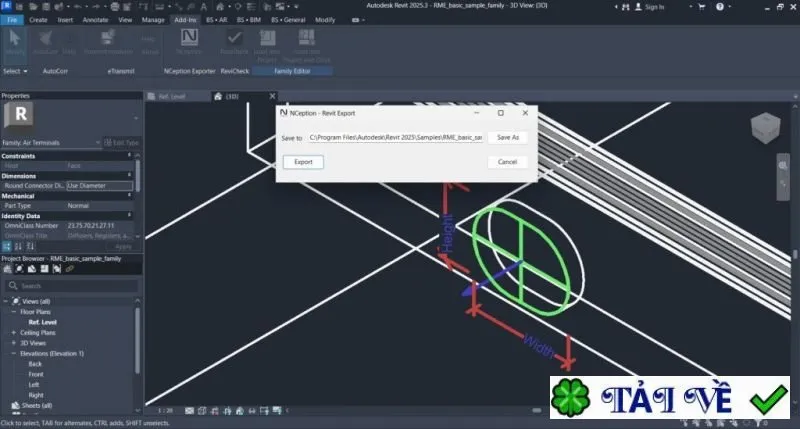The width and height of the screenshot is (800, 429).
Task: Expand the 3D Views tree node
Action: (x=14, y=343)
